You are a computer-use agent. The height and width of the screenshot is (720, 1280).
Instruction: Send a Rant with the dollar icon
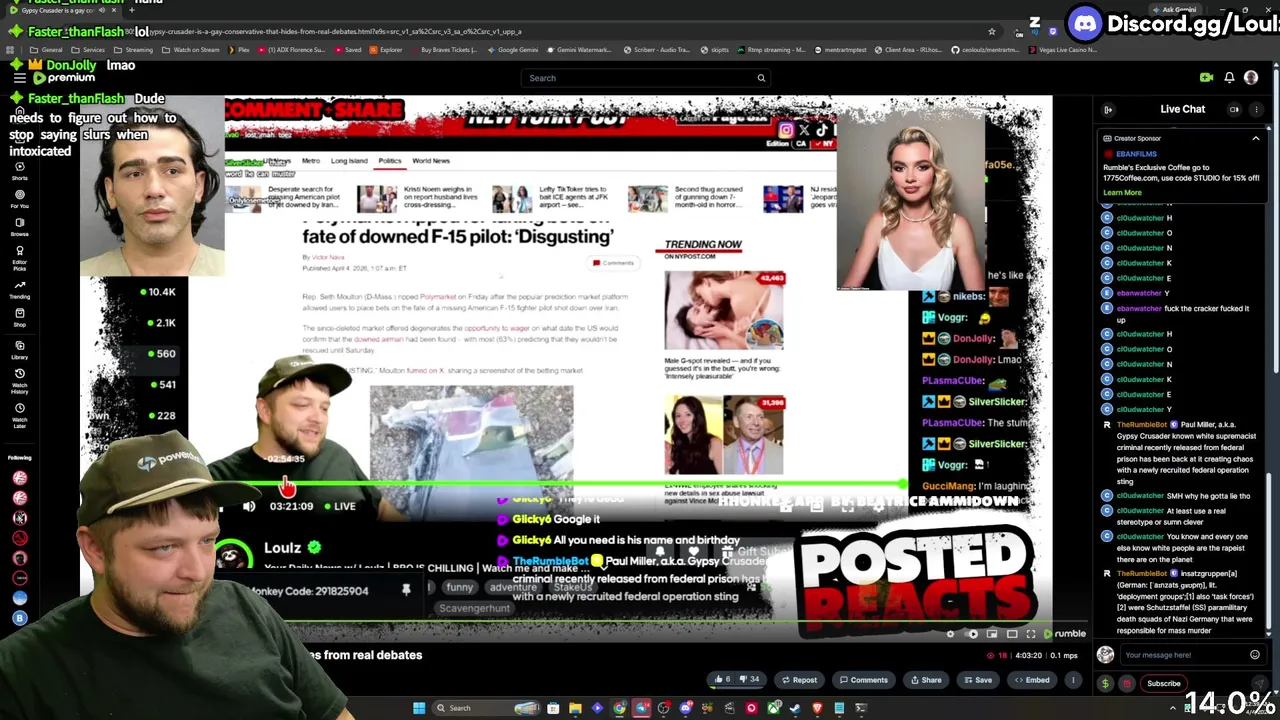tap(1105, 684)
